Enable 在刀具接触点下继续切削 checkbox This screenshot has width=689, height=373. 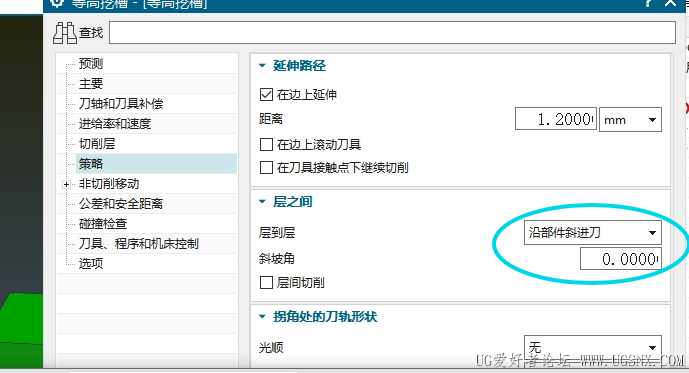(x=266, y=167)
